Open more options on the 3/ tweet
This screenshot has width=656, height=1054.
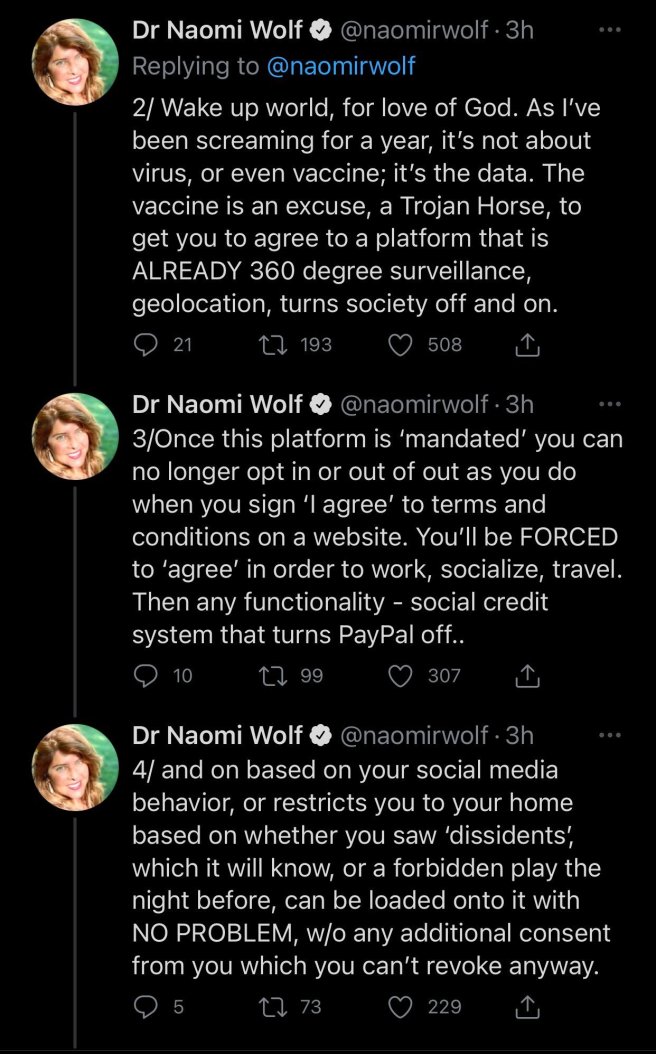[609, 404]
